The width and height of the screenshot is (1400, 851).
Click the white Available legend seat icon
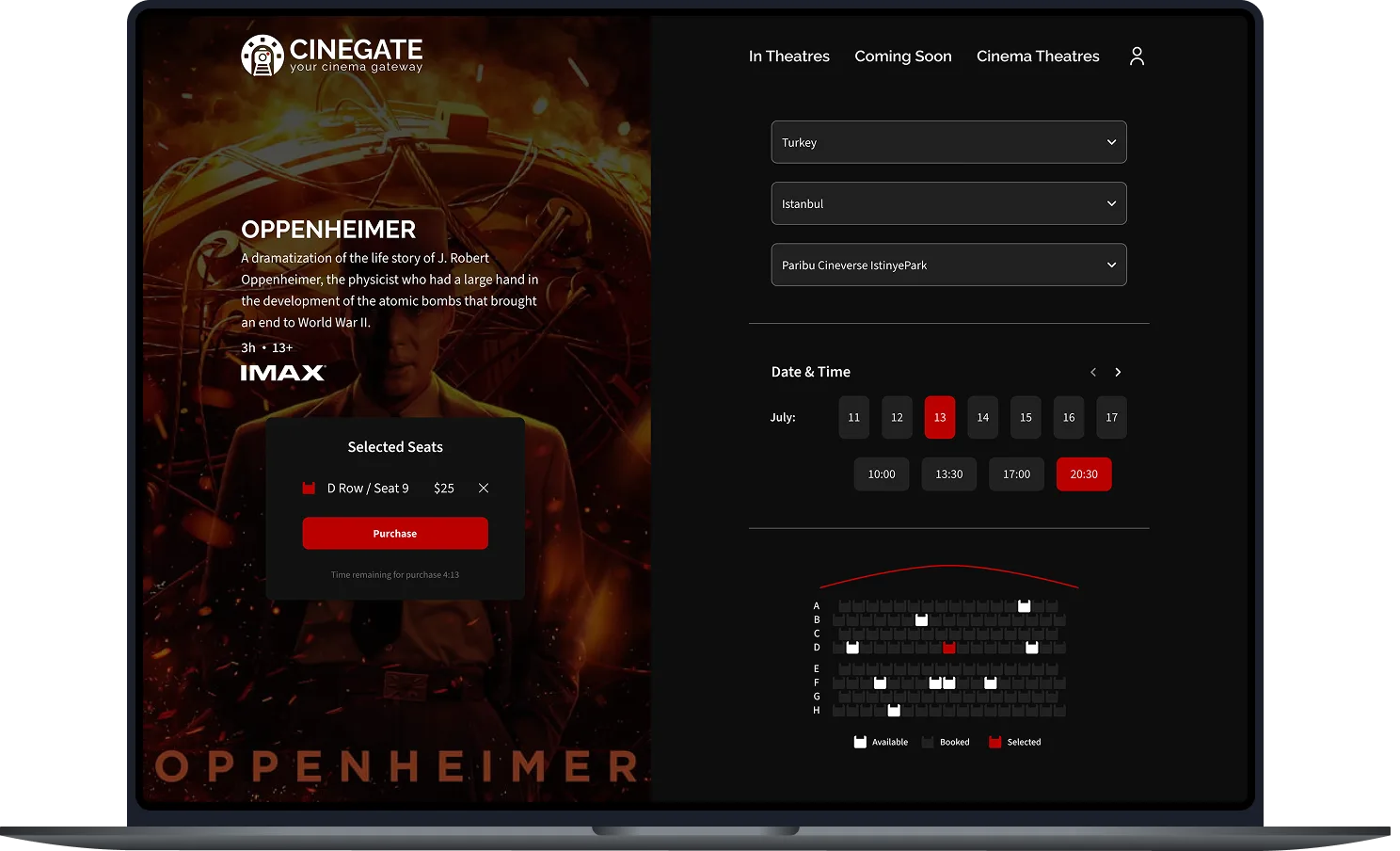click(860, 742)
